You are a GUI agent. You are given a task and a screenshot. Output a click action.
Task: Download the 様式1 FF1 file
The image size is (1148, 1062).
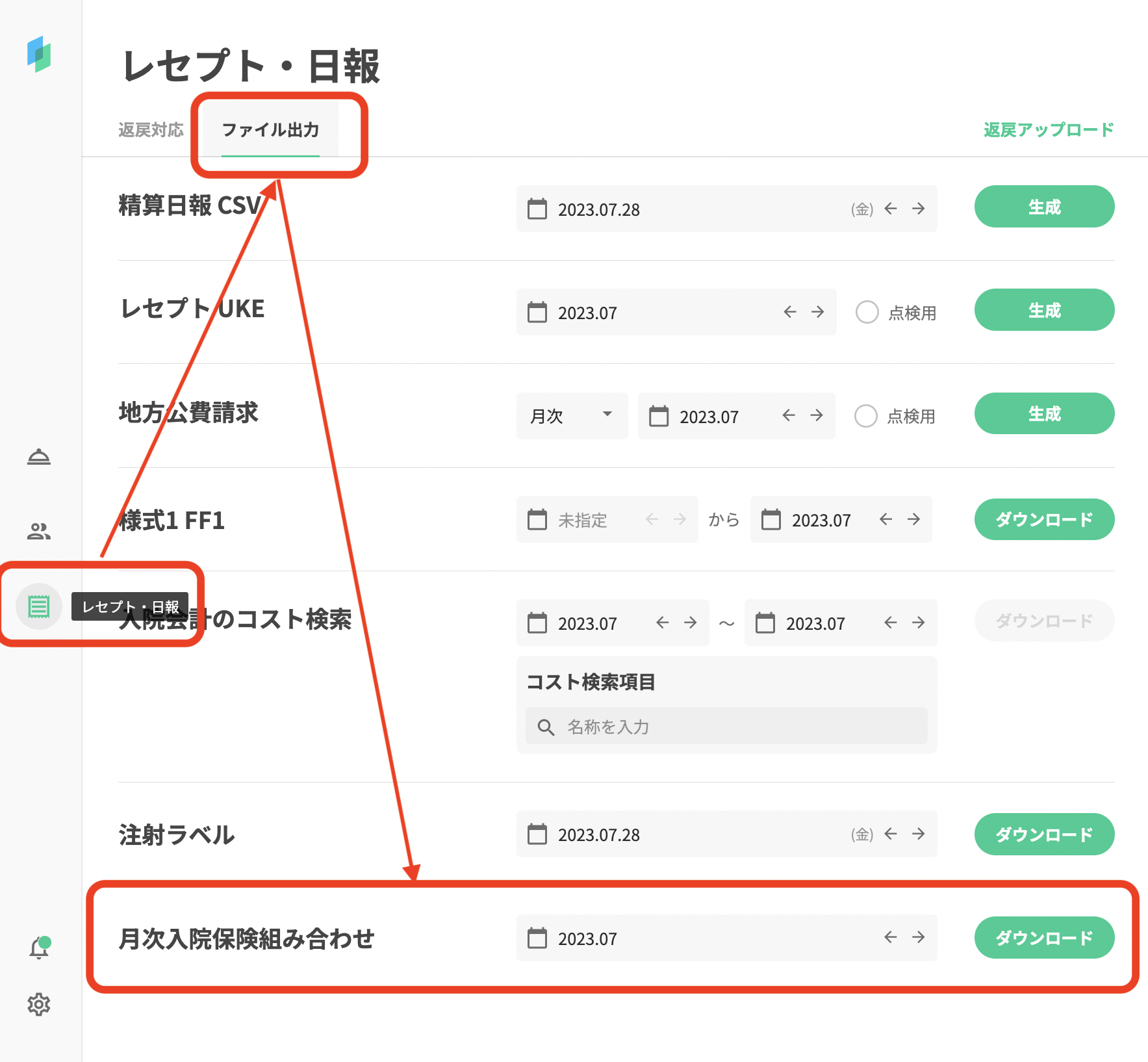pyautogui.click(x=1044, y=519)
